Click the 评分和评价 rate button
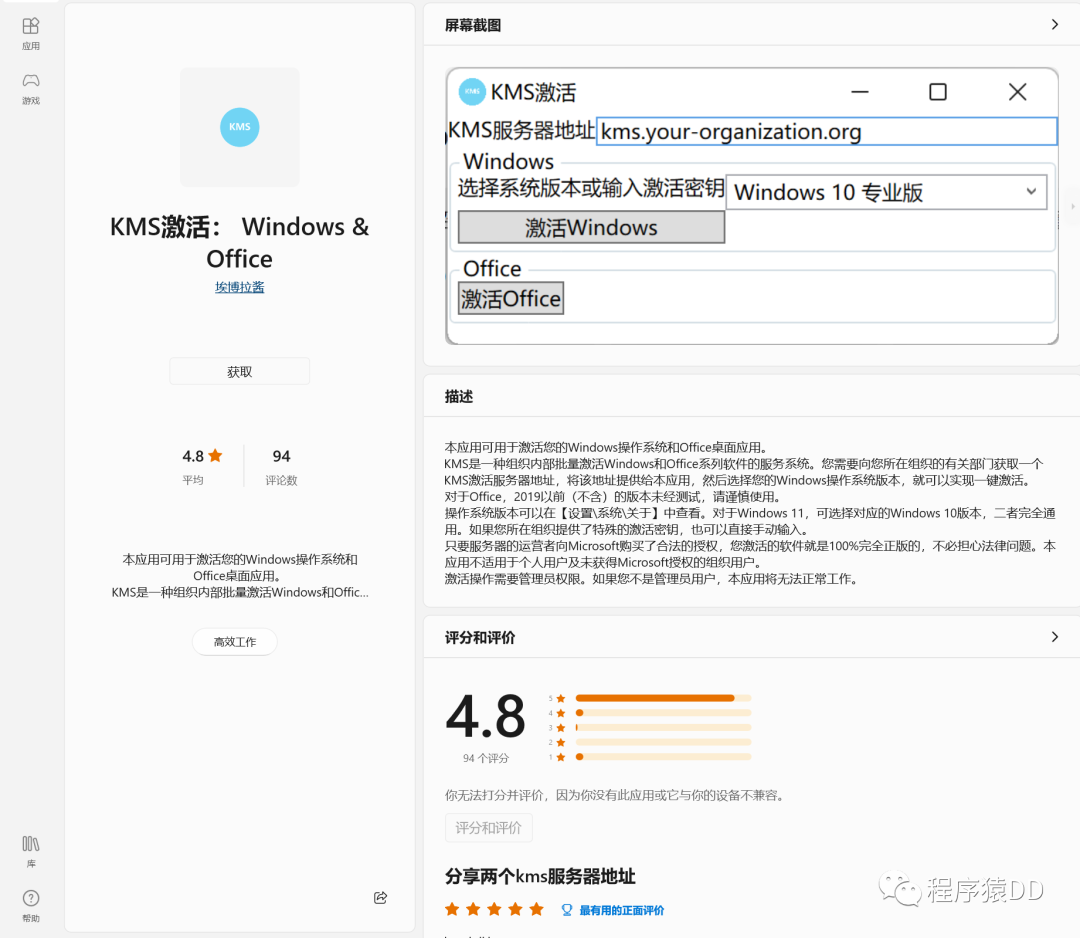 point(488,828)
